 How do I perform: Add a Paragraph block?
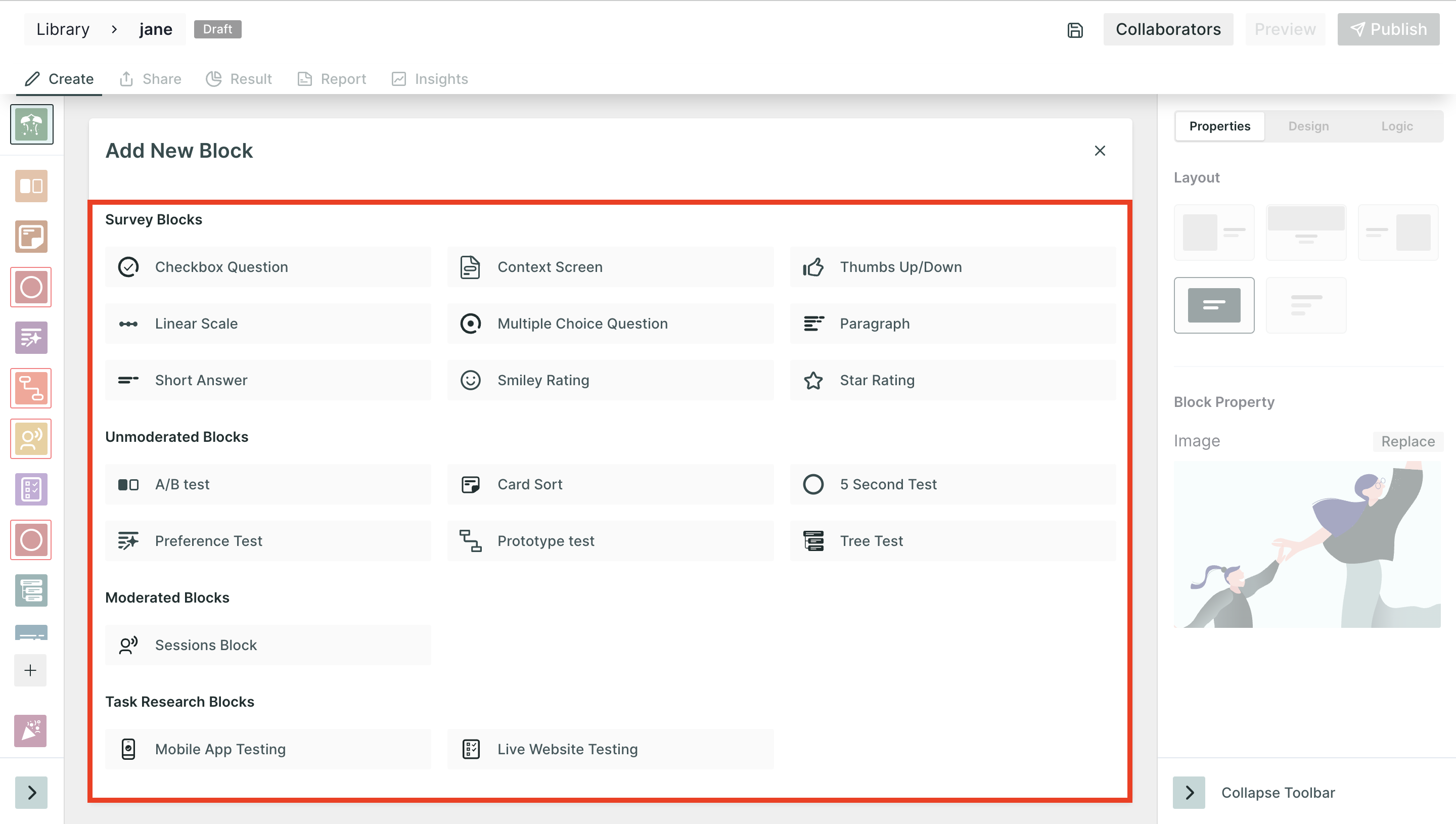(953, 324)
